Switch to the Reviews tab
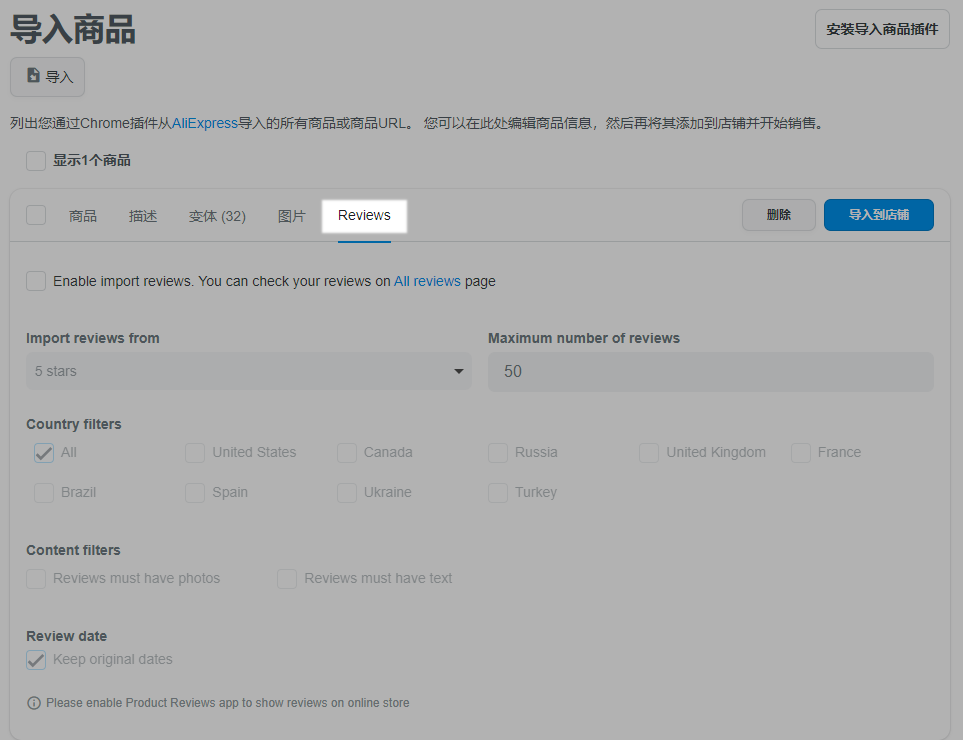Image resolution: width=963 pixels, height=740 pixels. [x=364, y=216]
